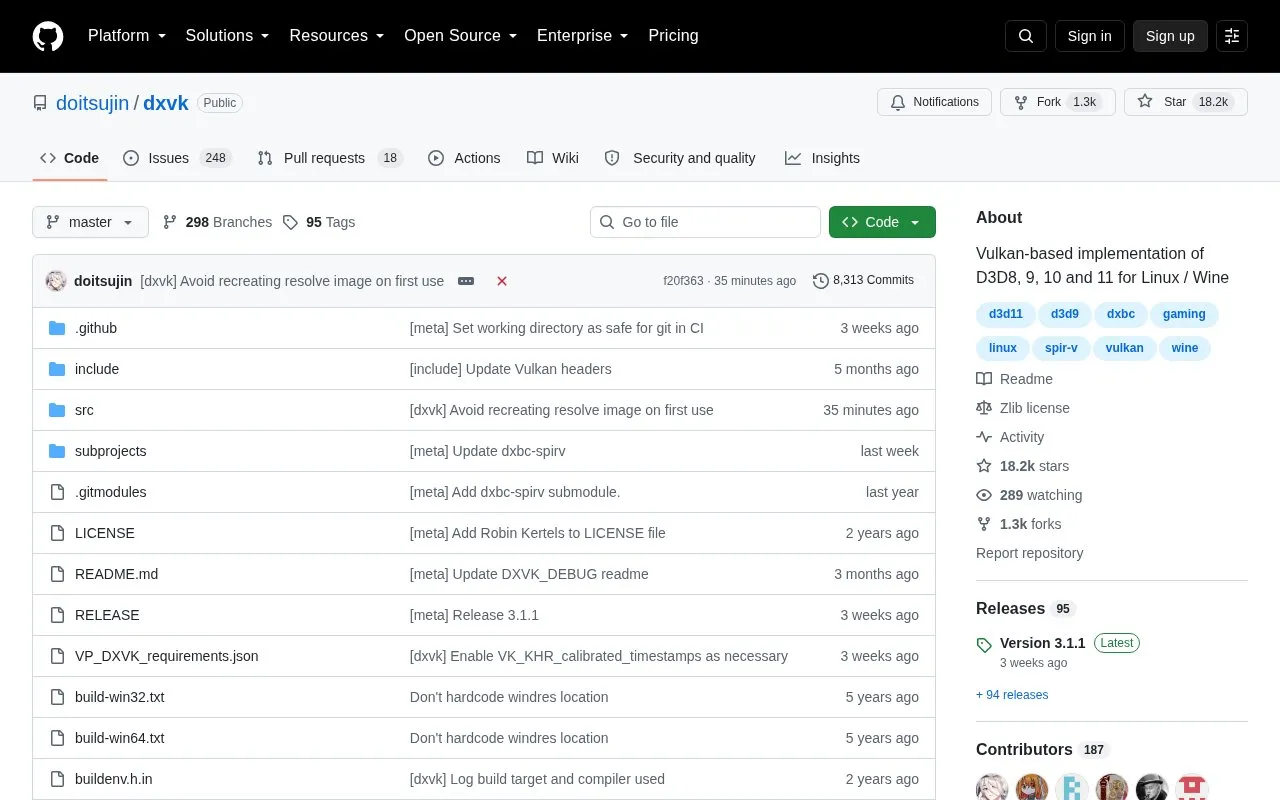Open the Insights tab
1280x800 pixels.
coord(822,158)
